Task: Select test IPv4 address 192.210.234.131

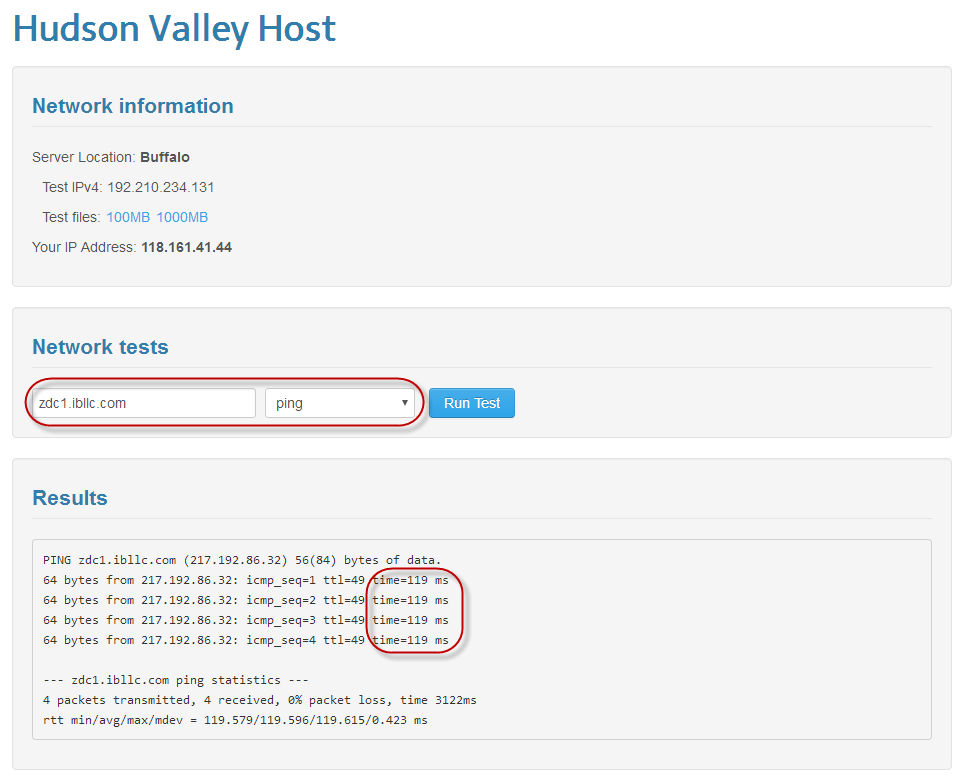Action: pos(161,188)
